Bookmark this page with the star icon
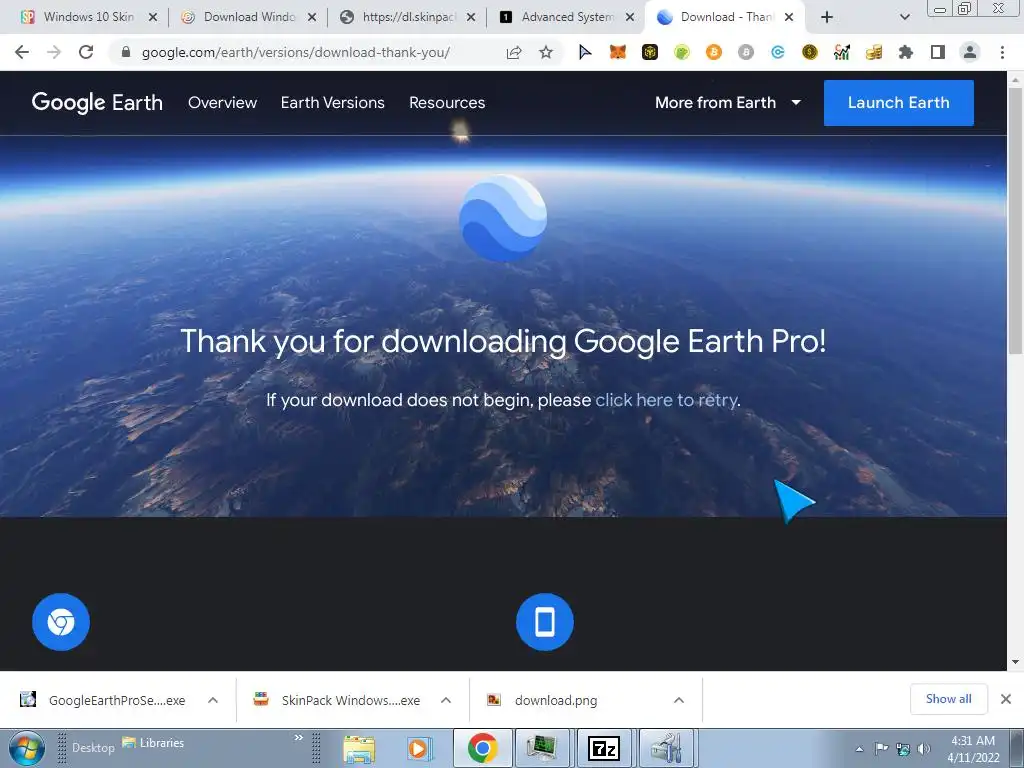Image resolution: width=1024 pixels, height=768 pixels. pos(546,52)
